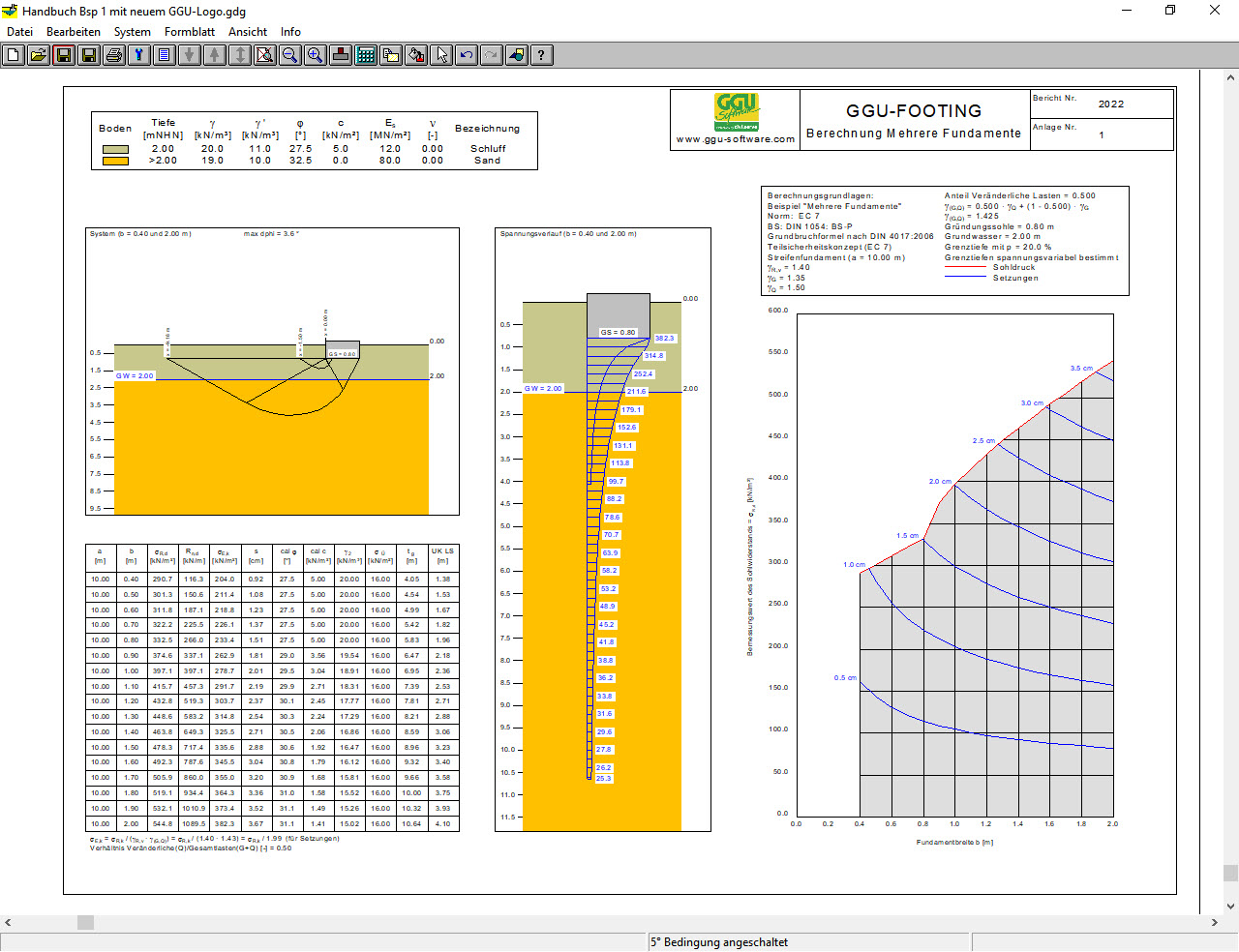Open a file with the folder icon
The height and width of the screenshot is (952, 1239).
tap(39, 55)
